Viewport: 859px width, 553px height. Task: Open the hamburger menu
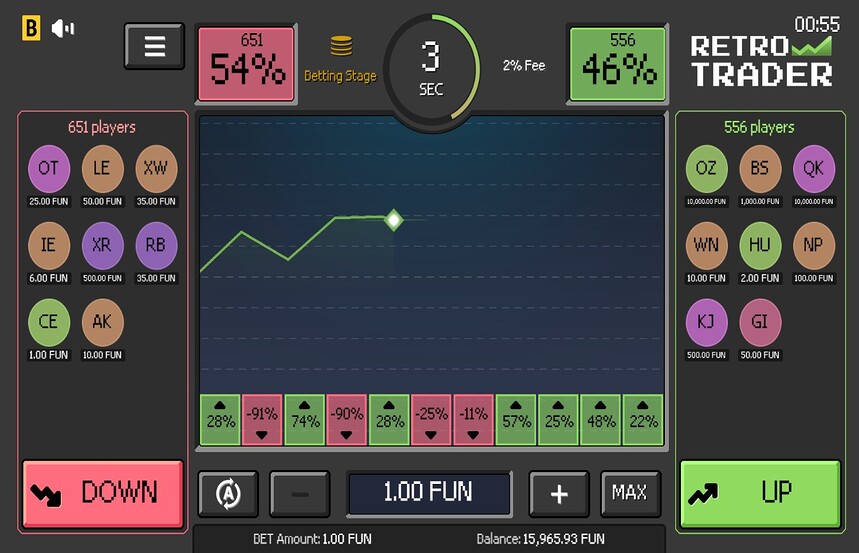click(154, 46)
